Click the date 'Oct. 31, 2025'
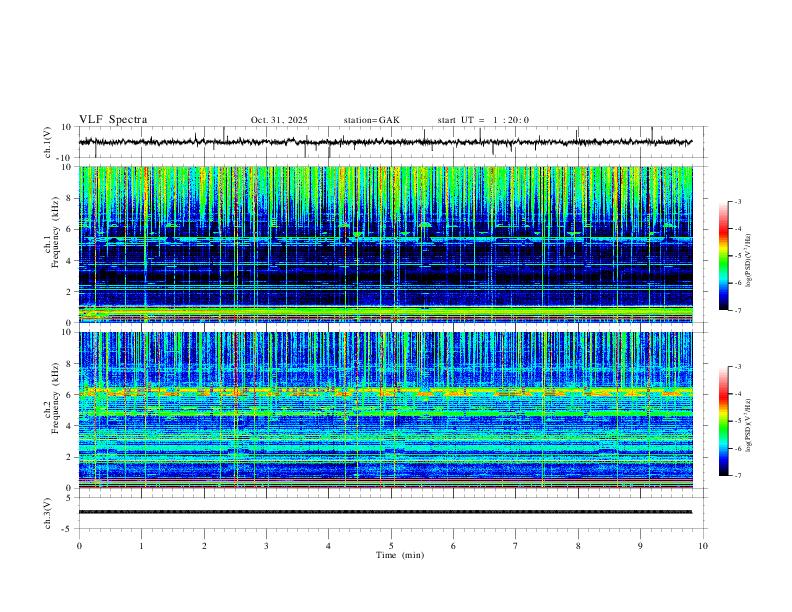Screen dimensions: 792x612 (x=279, y=120)
